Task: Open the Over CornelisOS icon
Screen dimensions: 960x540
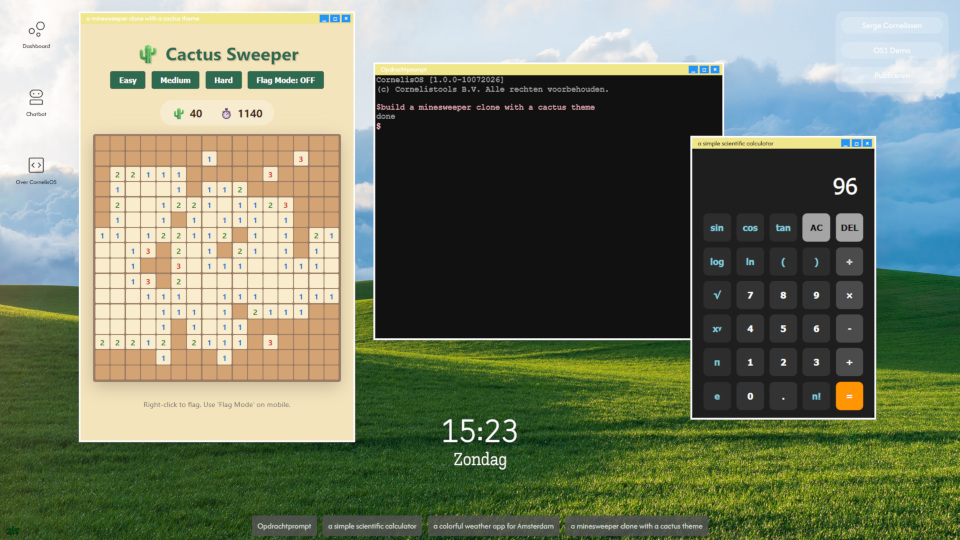Action: pos(36,171)
